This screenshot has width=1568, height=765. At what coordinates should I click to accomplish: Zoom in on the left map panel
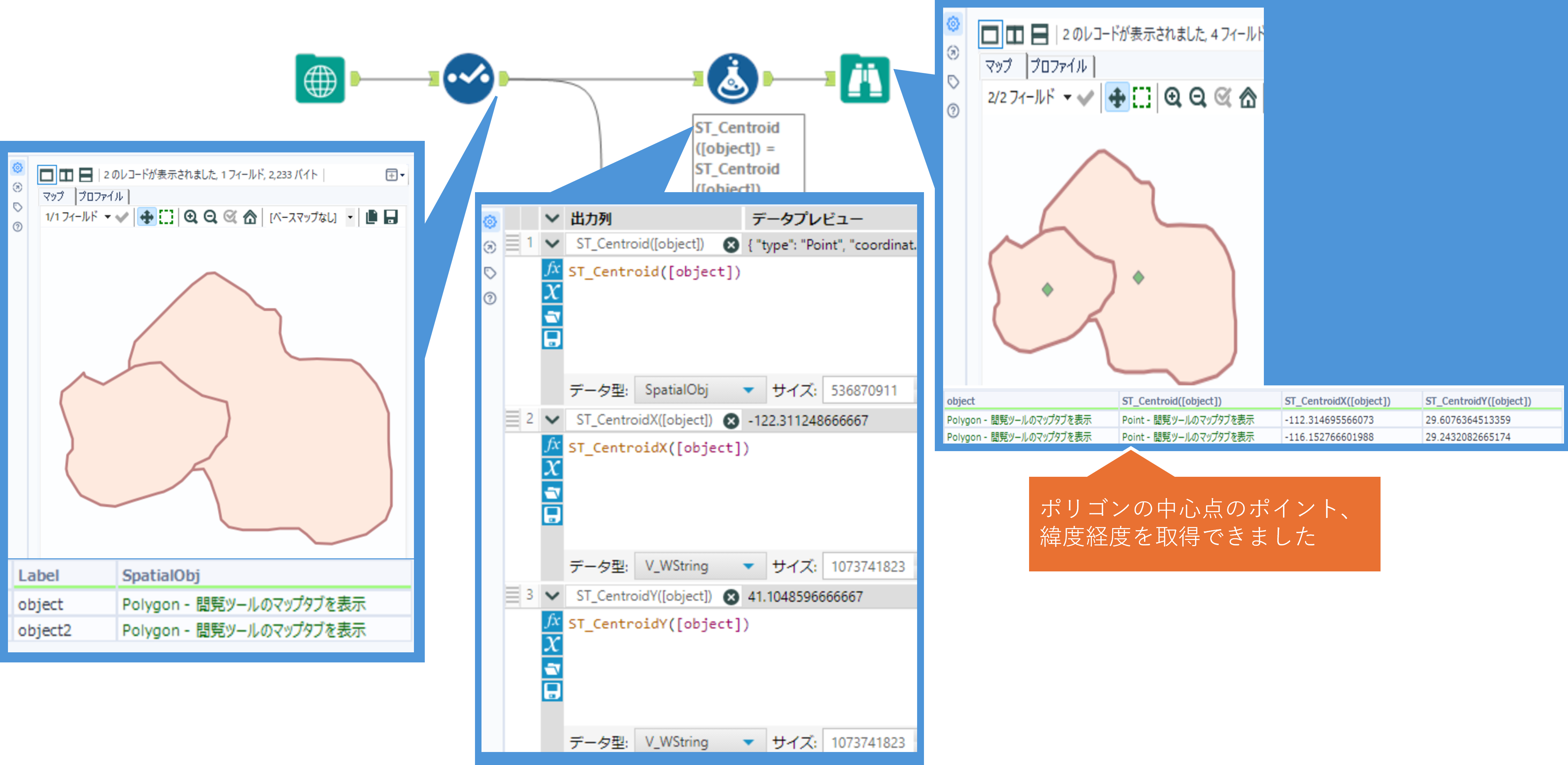[190, 217]
